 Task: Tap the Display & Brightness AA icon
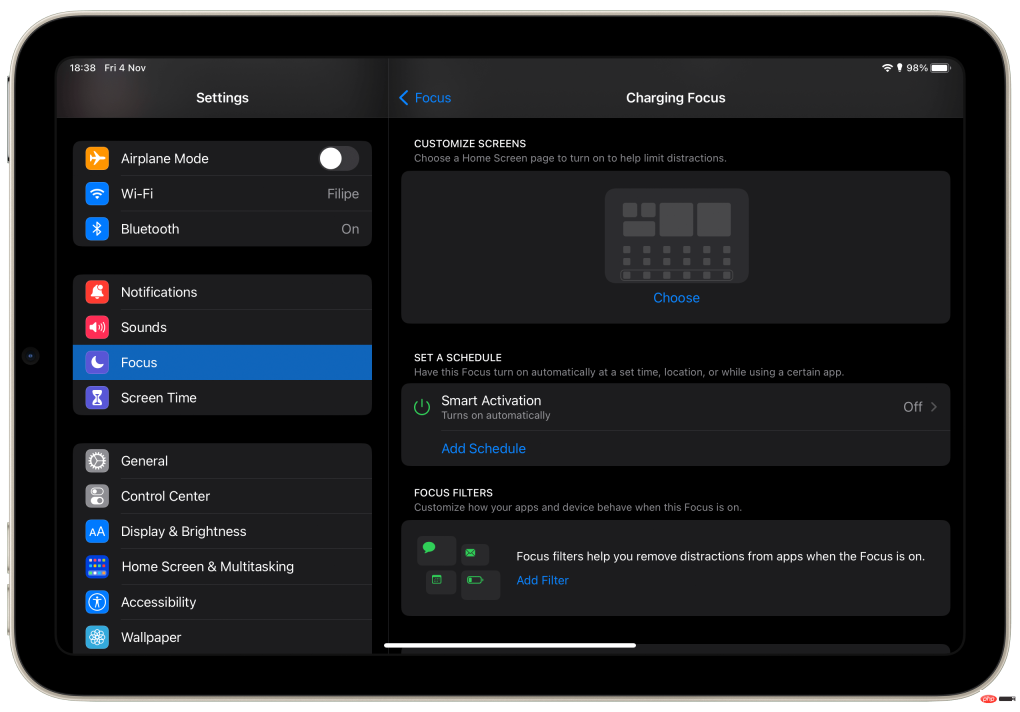tap(97, 531)
